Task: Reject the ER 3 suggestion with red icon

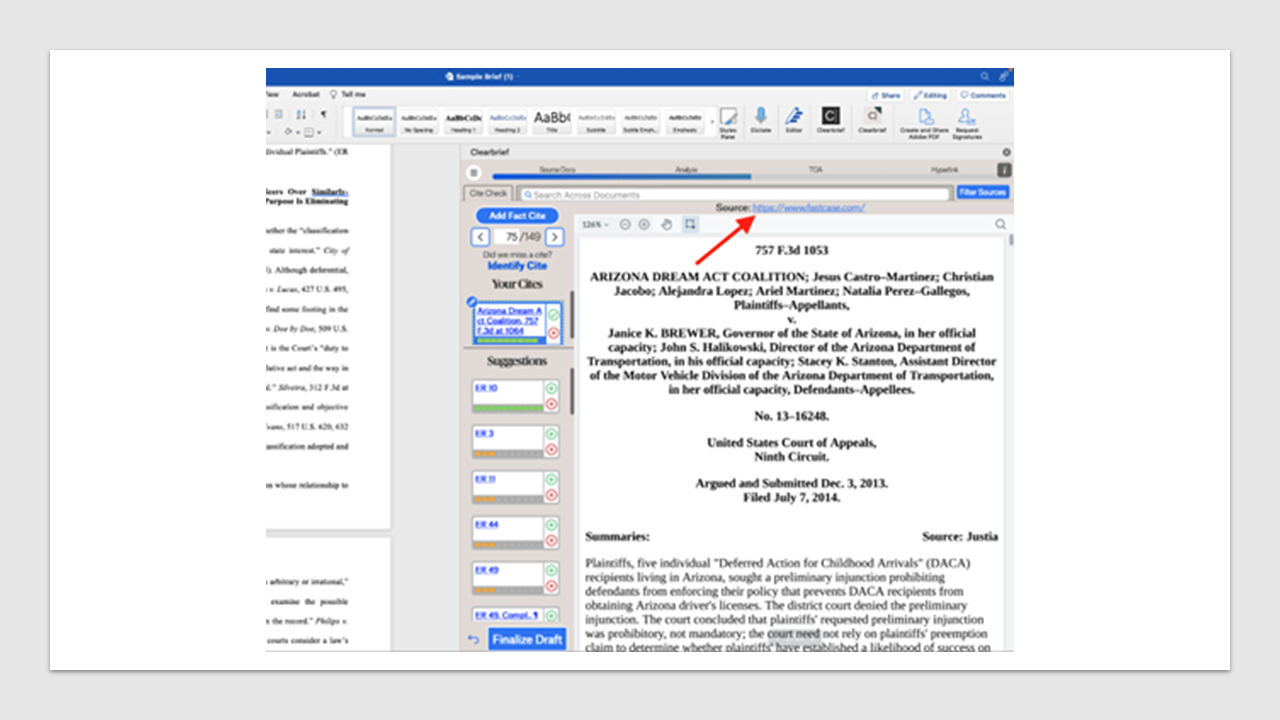Action: coord(552,450)
